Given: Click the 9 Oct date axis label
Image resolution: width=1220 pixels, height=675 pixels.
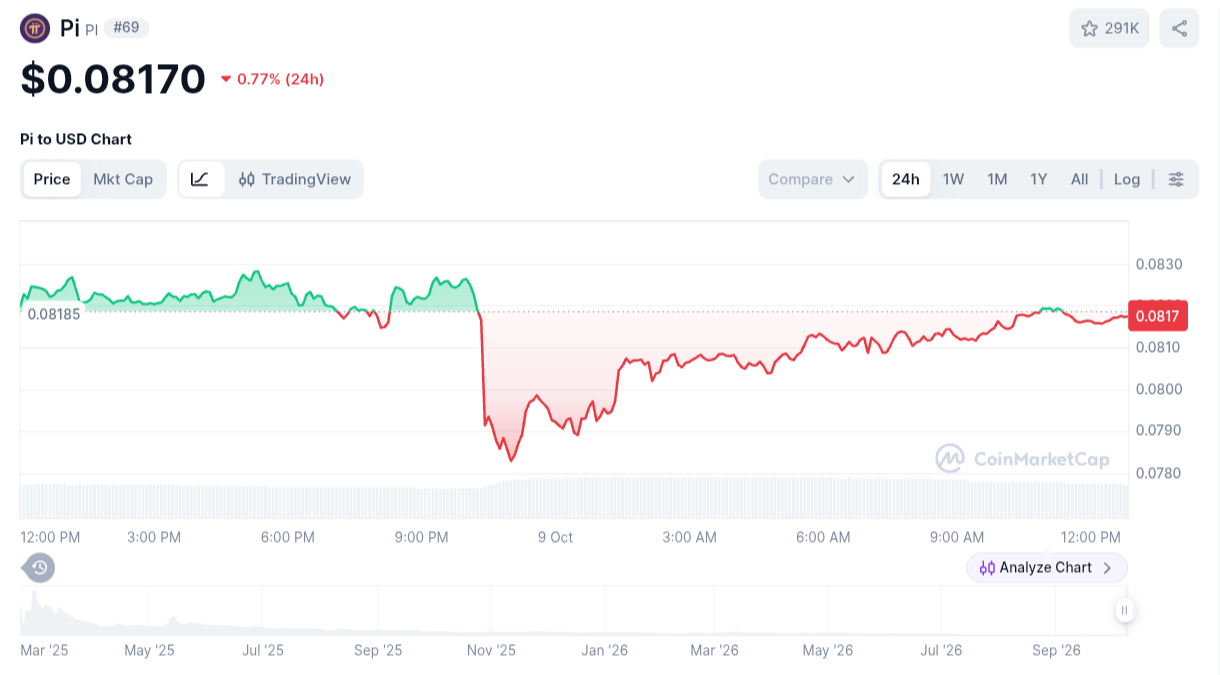Looking at the screenshot, I should point(555,537).
